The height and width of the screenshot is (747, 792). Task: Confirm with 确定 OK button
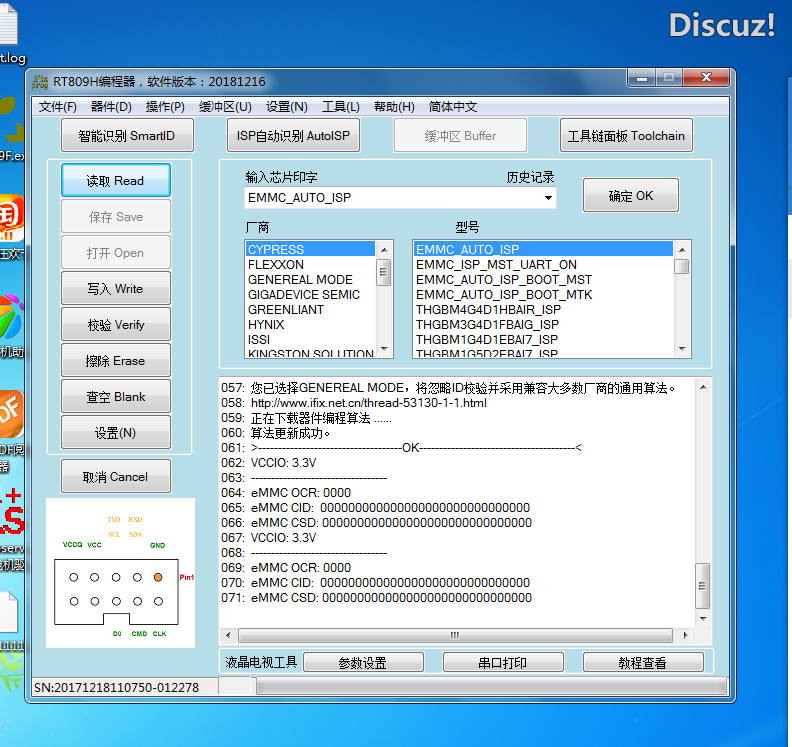pyautogui.click(x=631, y=195)
